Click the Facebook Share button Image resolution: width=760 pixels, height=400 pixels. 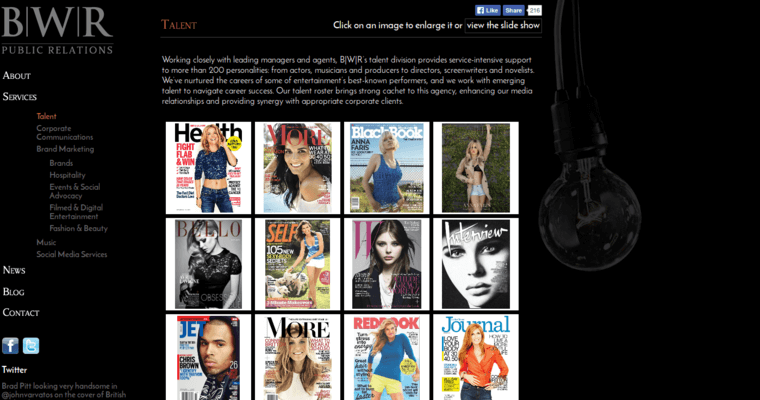click(513, 10)
